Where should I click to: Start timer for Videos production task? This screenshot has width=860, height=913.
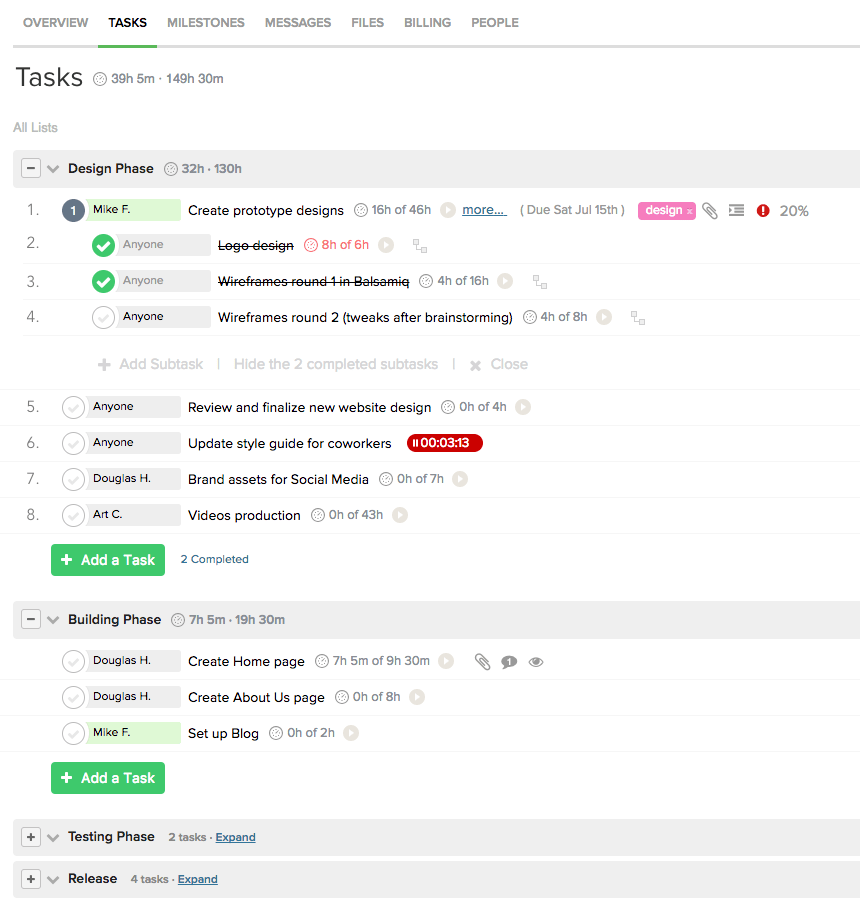400,516
